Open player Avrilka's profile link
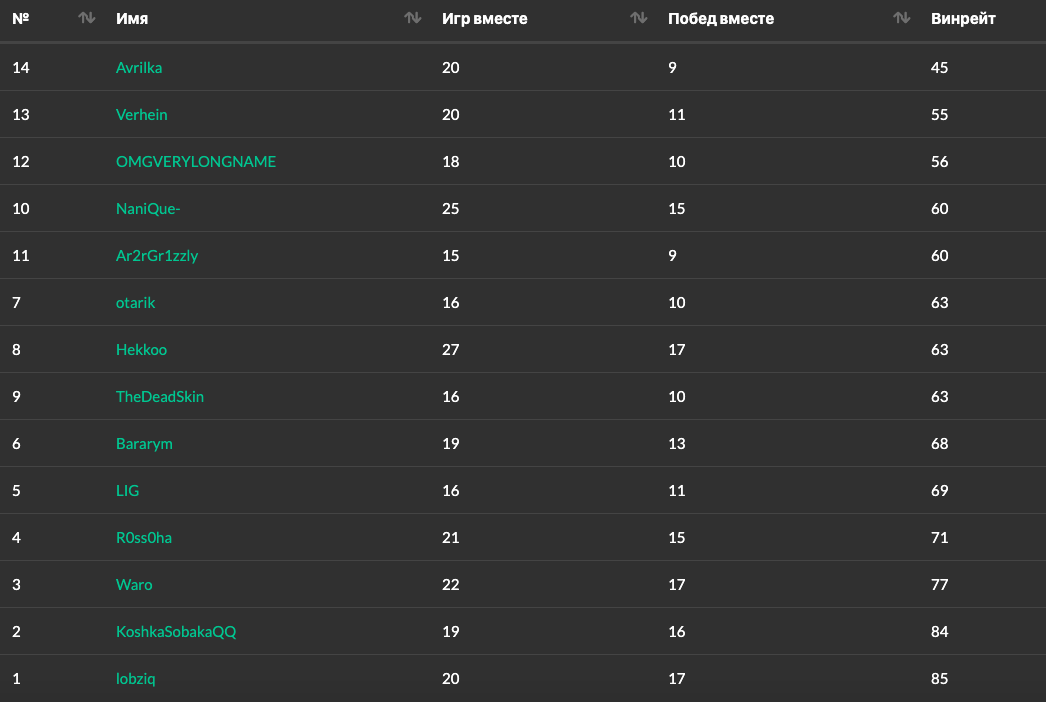Viewport: 1046px width, 702px height. 139,68
